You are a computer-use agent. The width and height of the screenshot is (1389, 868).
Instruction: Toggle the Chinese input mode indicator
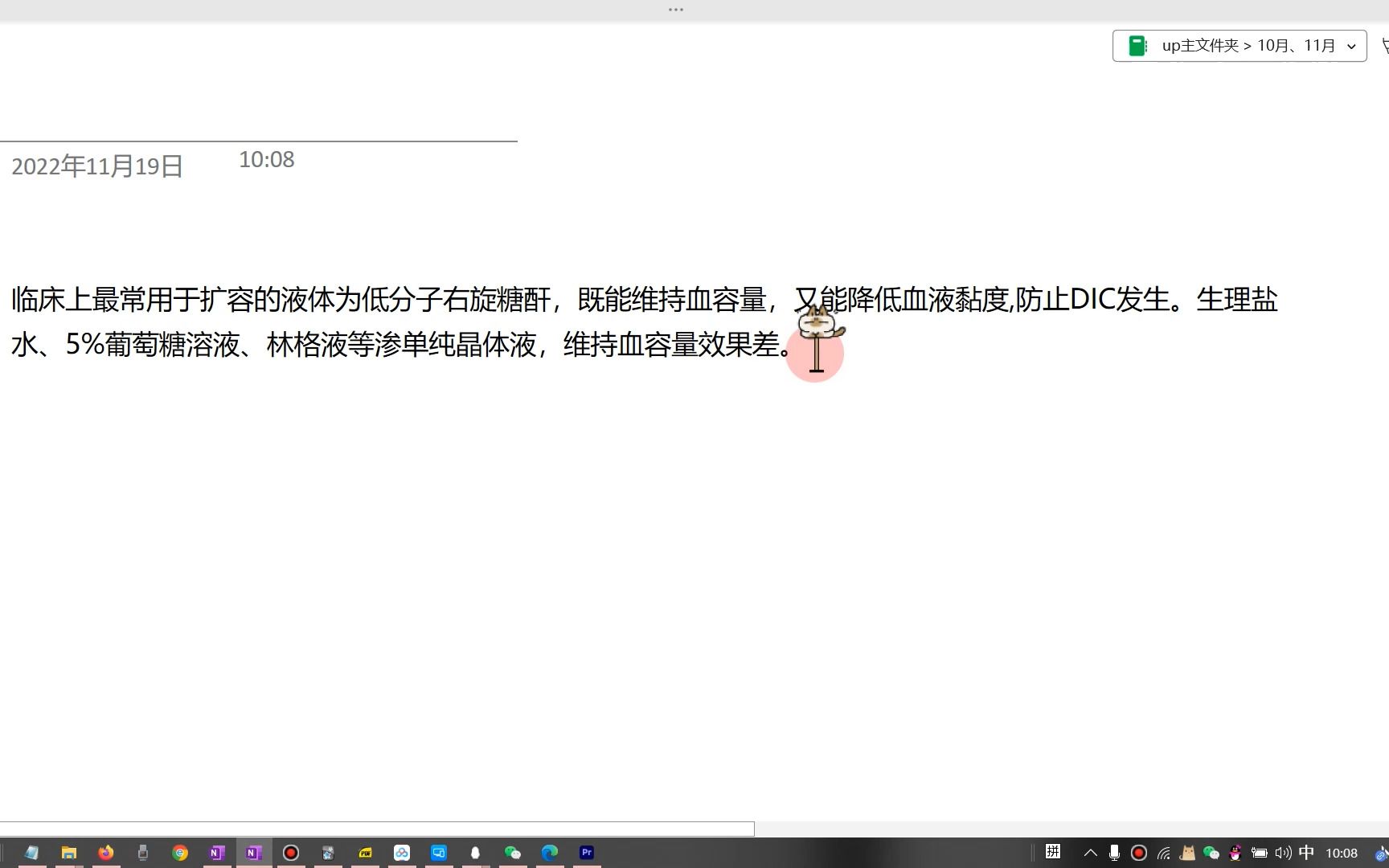(1307, 852)
